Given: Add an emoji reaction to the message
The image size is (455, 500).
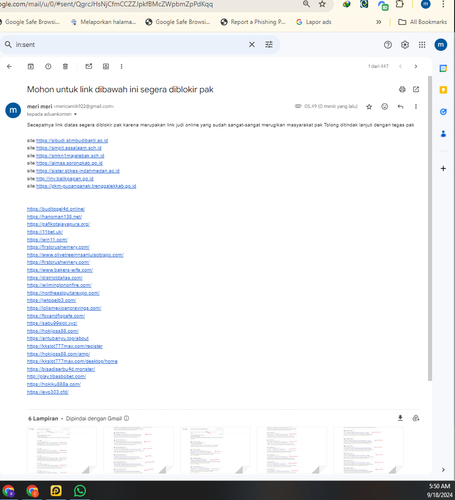Looking at the screenshot, I should 385,107.
